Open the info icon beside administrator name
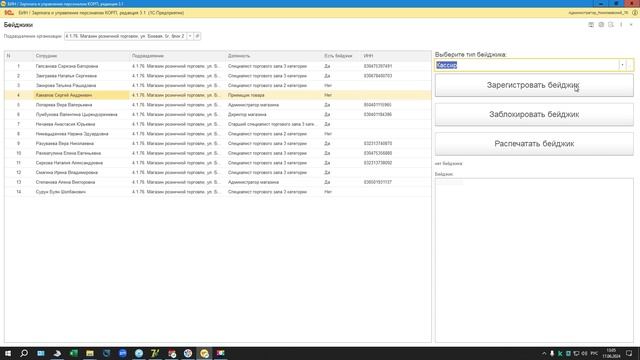 [635, 13]
